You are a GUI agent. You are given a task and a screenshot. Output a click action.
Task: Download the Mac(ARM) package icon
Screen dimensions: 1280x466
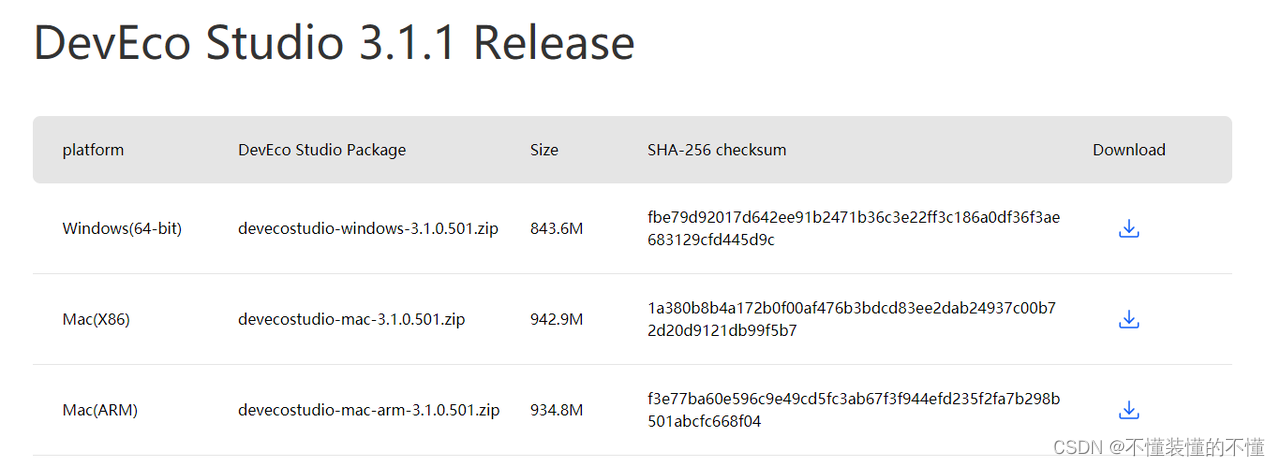(1129, 410)
